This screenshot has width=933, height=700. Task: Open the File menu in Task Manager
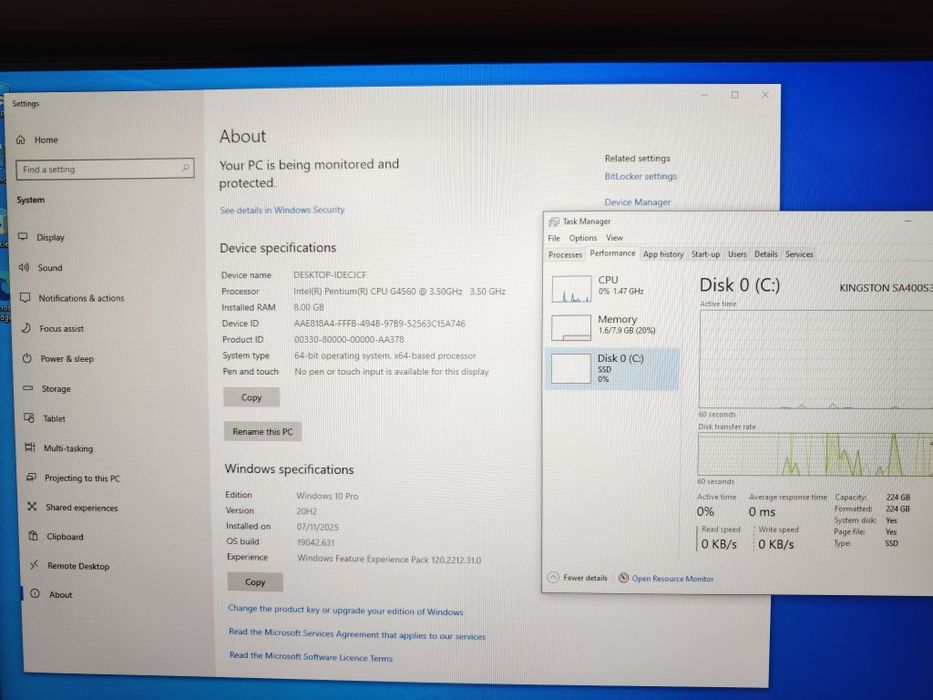coord(553,238)
